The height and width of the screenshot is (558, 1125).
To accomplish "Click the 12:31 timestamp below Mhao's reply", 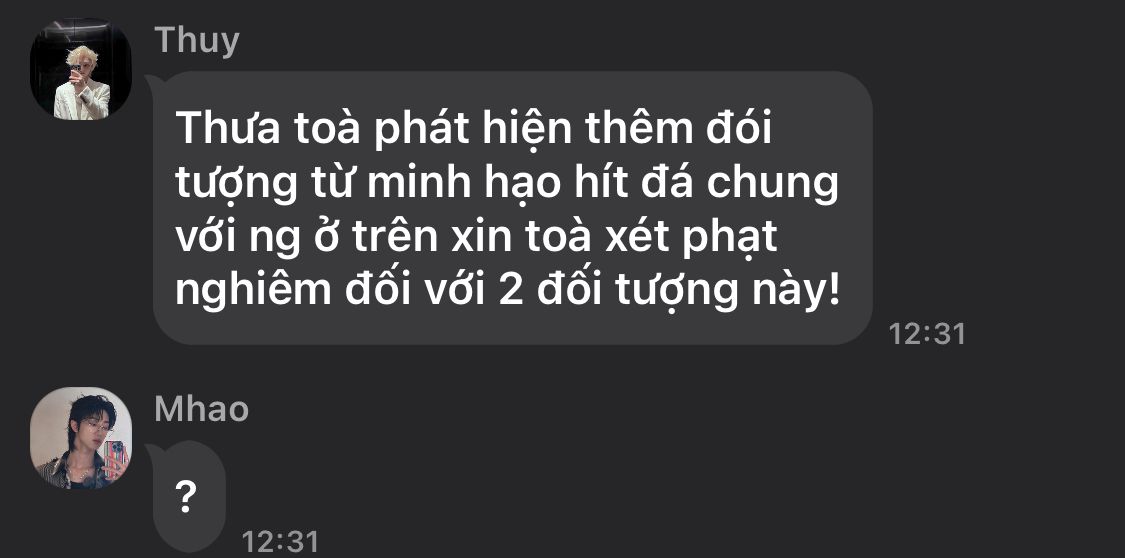I will tap(280, 542).
